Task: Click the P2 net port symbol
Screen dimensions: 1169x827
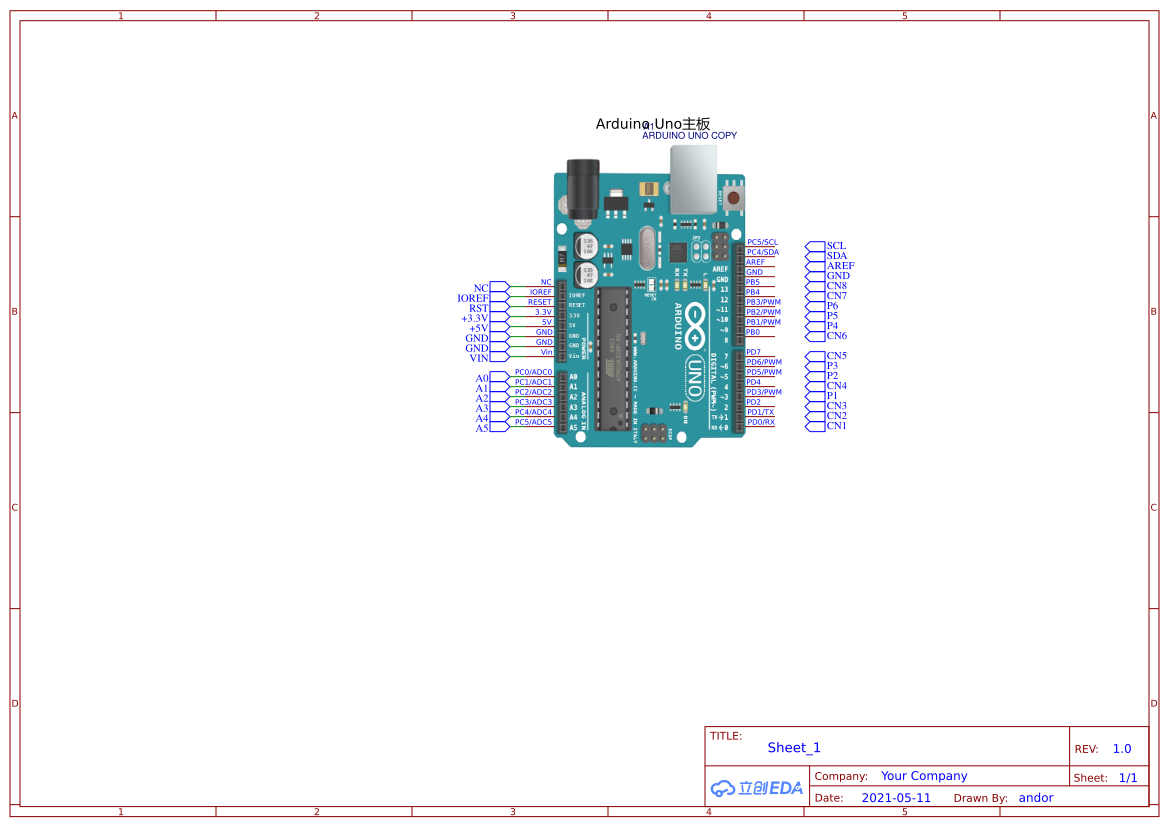Action: (x=815, y=377)
